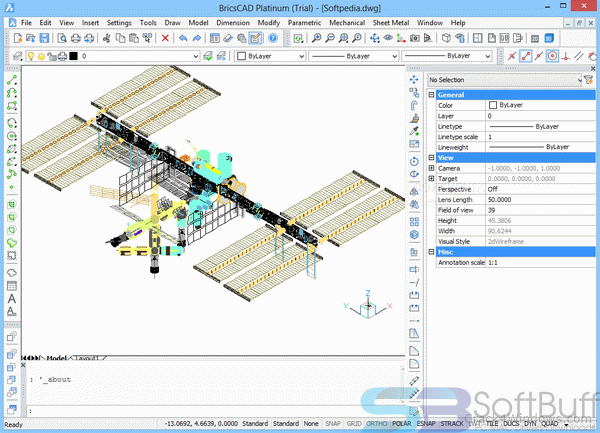Click the black layer color swatch

[73, 56]
